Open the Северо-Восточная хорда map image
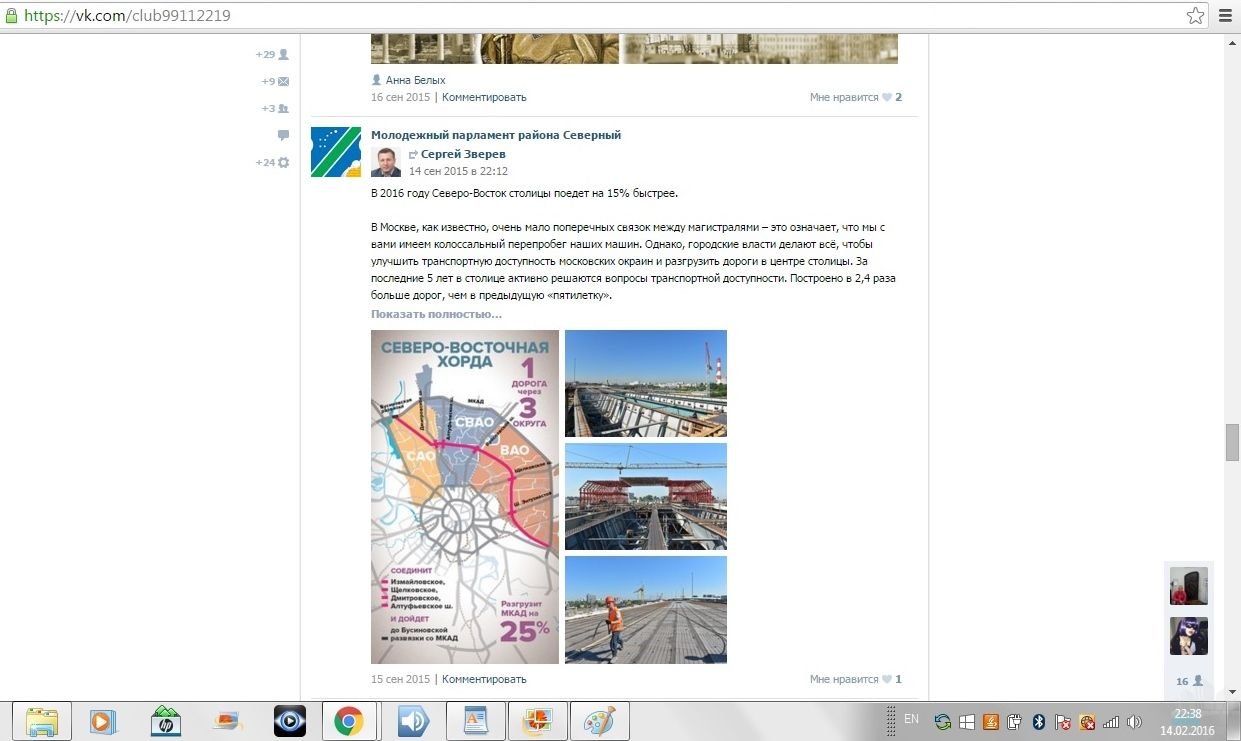 [465, 497]
